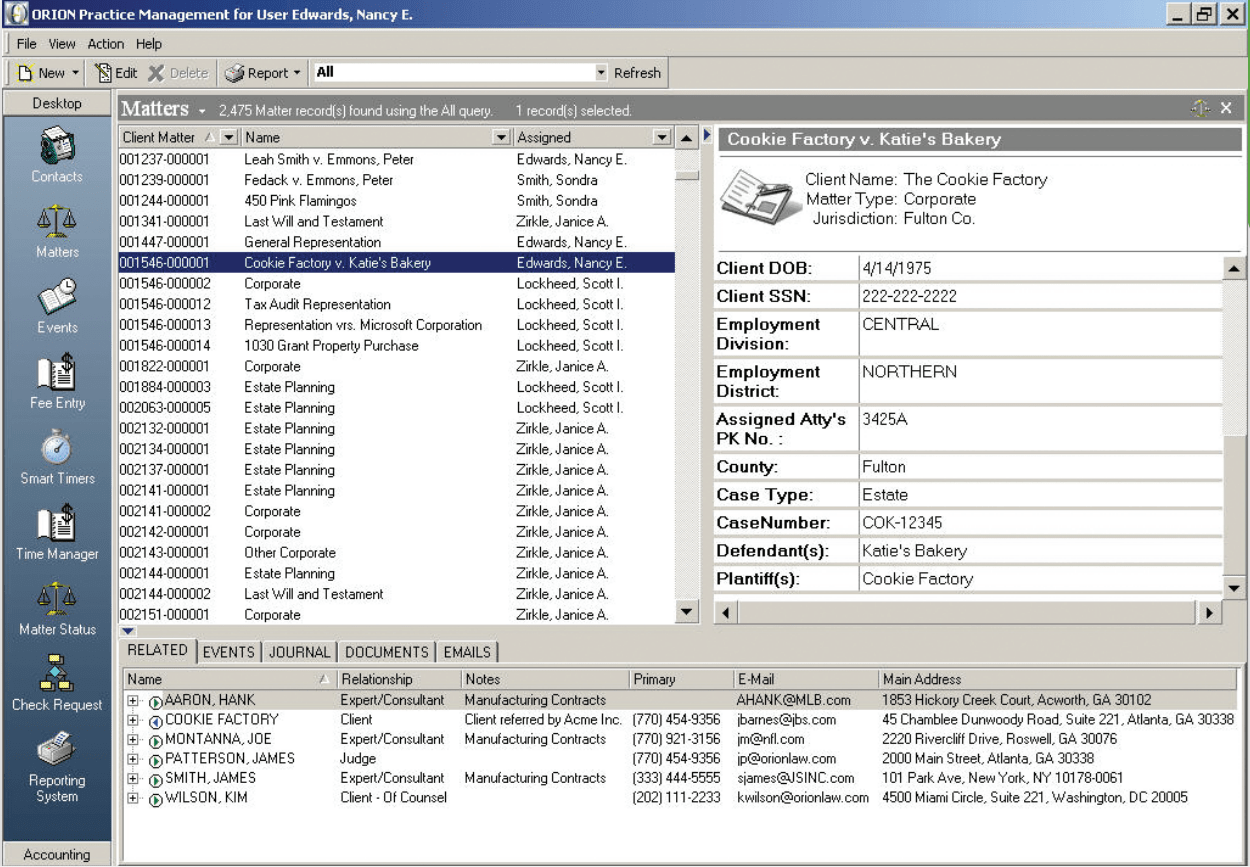This screenshot has height=867, width=1250.
Task: Open Fee Entry from the sidebar
Action: pos(57,372)
